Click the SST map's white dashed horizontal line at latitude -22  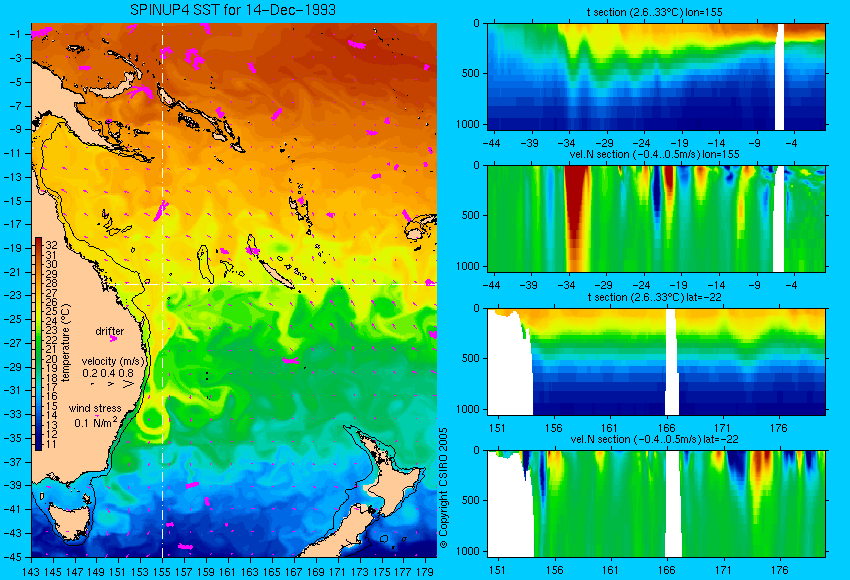click(x=271, y=284)
